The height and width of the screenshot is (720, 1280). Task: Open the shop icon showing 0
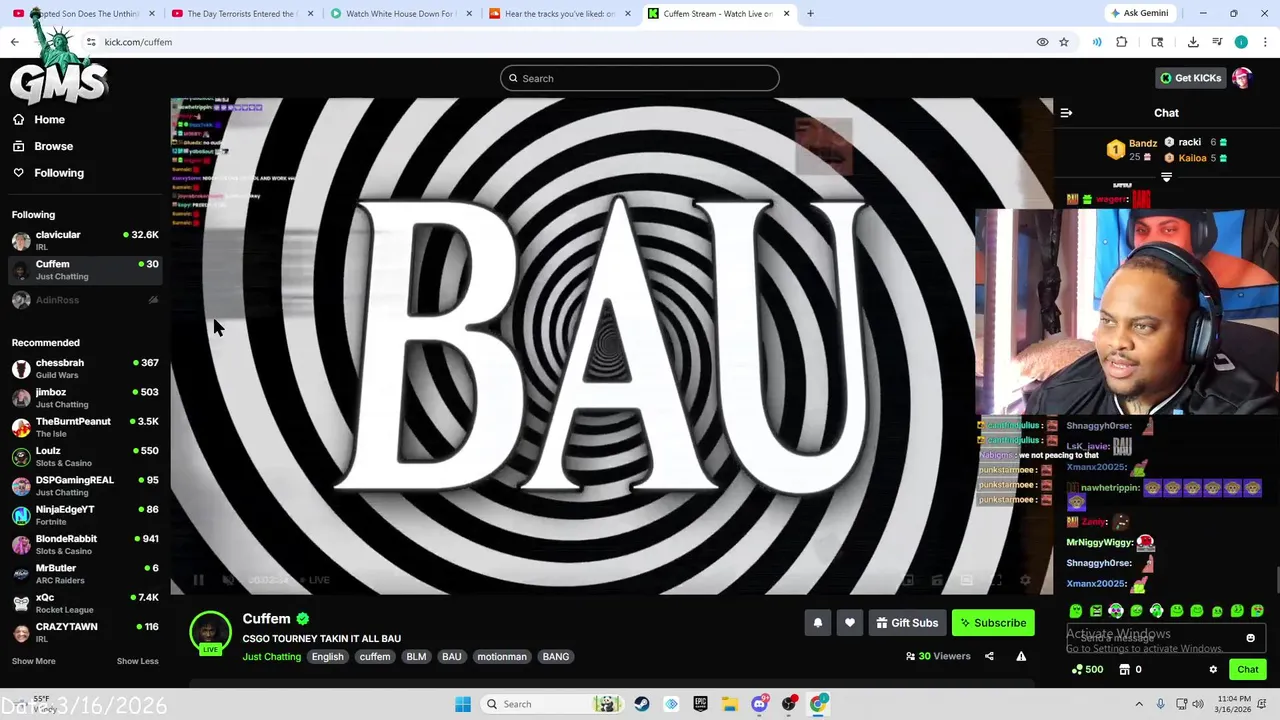1130,670
